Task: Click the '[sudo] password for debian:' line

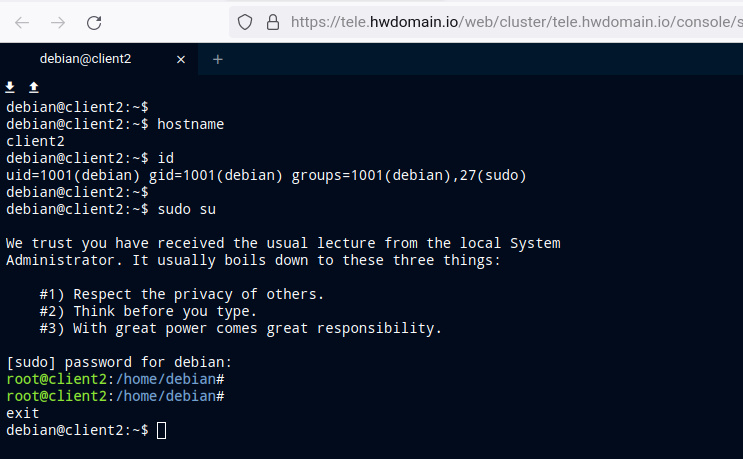Action: tap(118, 362)
